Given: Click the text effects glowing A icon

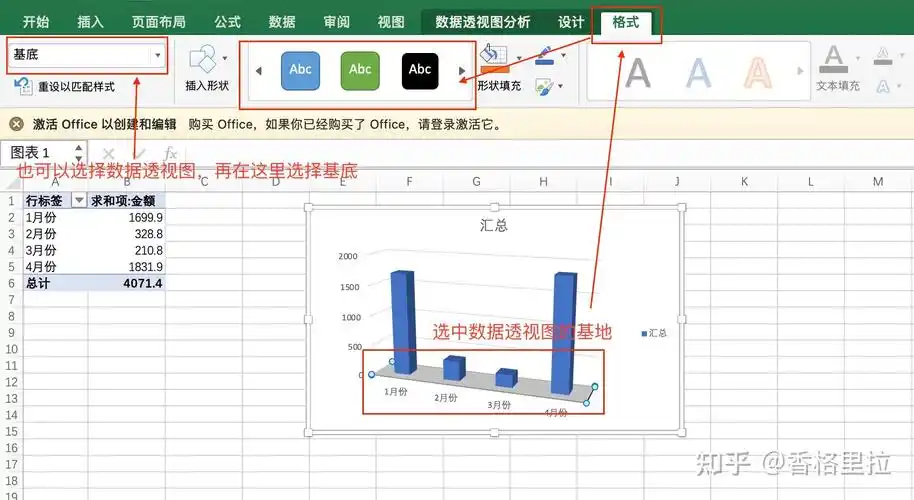Looking at the screenshot, I should pyautogui.click(x=883, y=87).
